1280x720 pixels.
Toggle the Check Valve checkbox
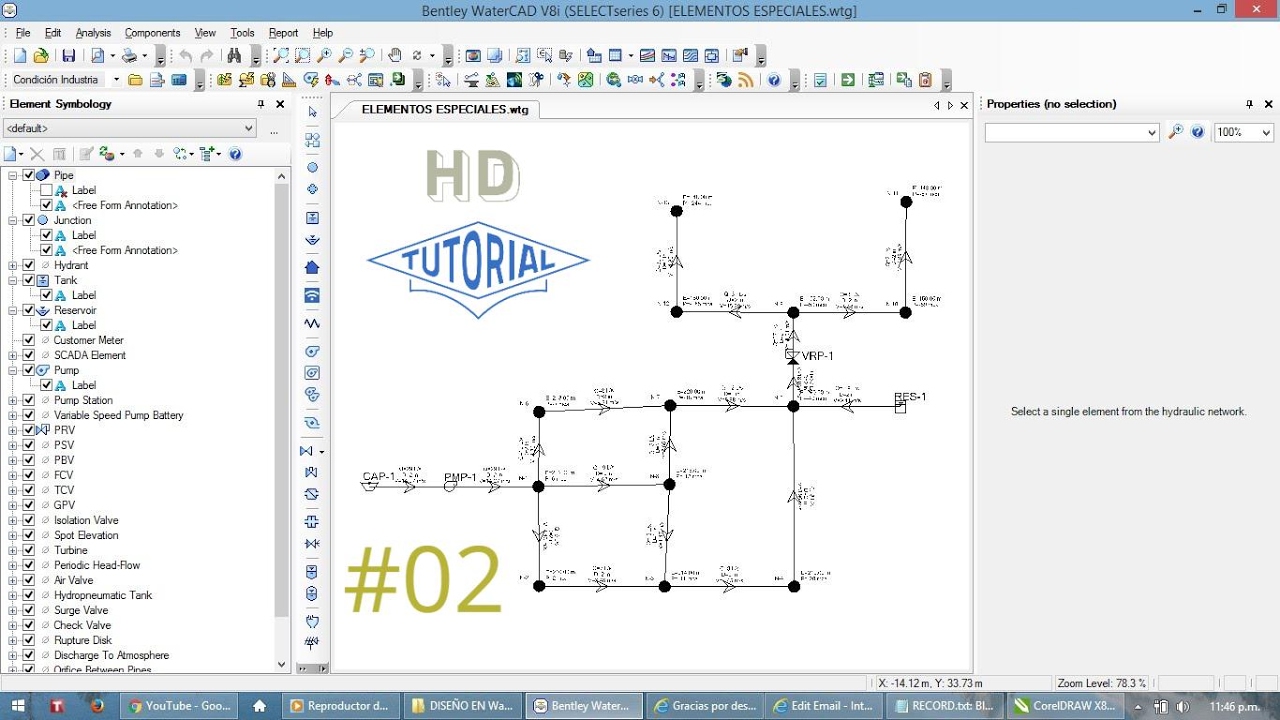pyautogui.click(x=29, y=625)
